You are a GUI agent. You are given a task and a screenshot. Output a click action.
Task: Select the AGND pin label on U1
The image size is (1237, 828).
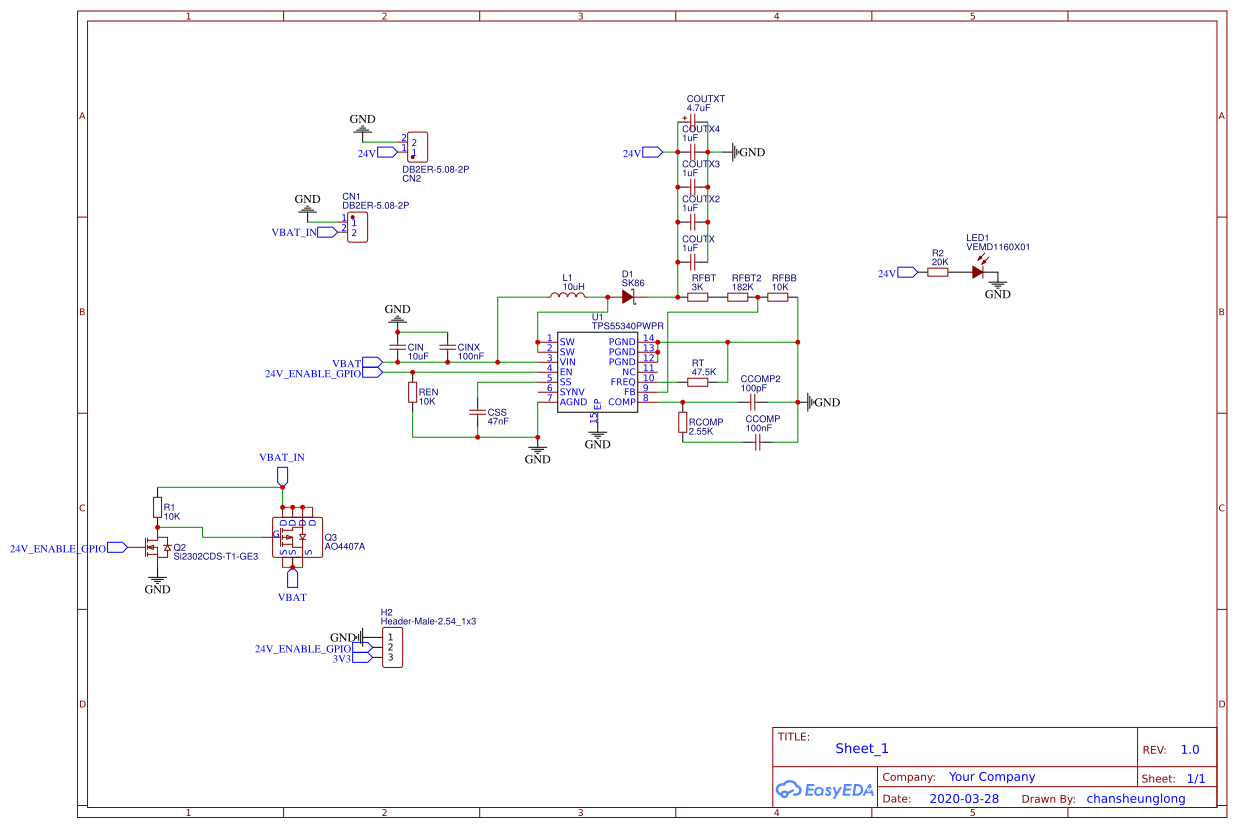coord(574,402)
